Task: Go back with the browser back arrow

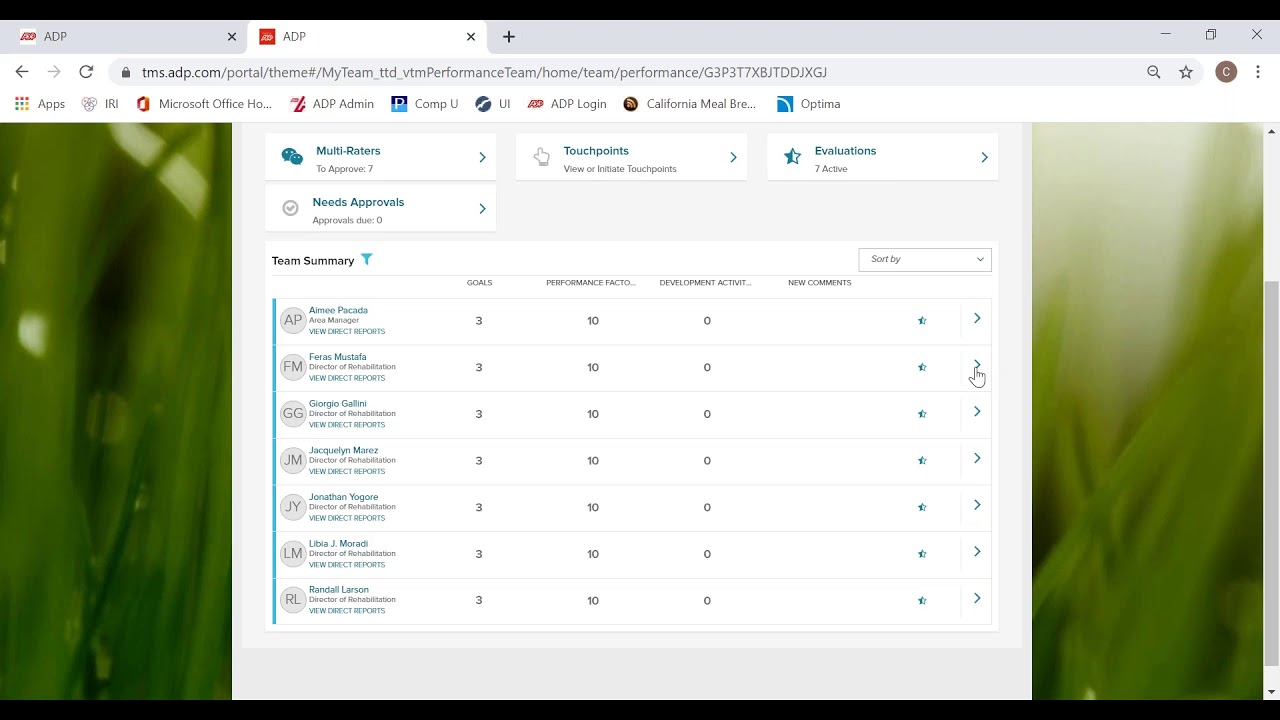Action: [22, 72]
